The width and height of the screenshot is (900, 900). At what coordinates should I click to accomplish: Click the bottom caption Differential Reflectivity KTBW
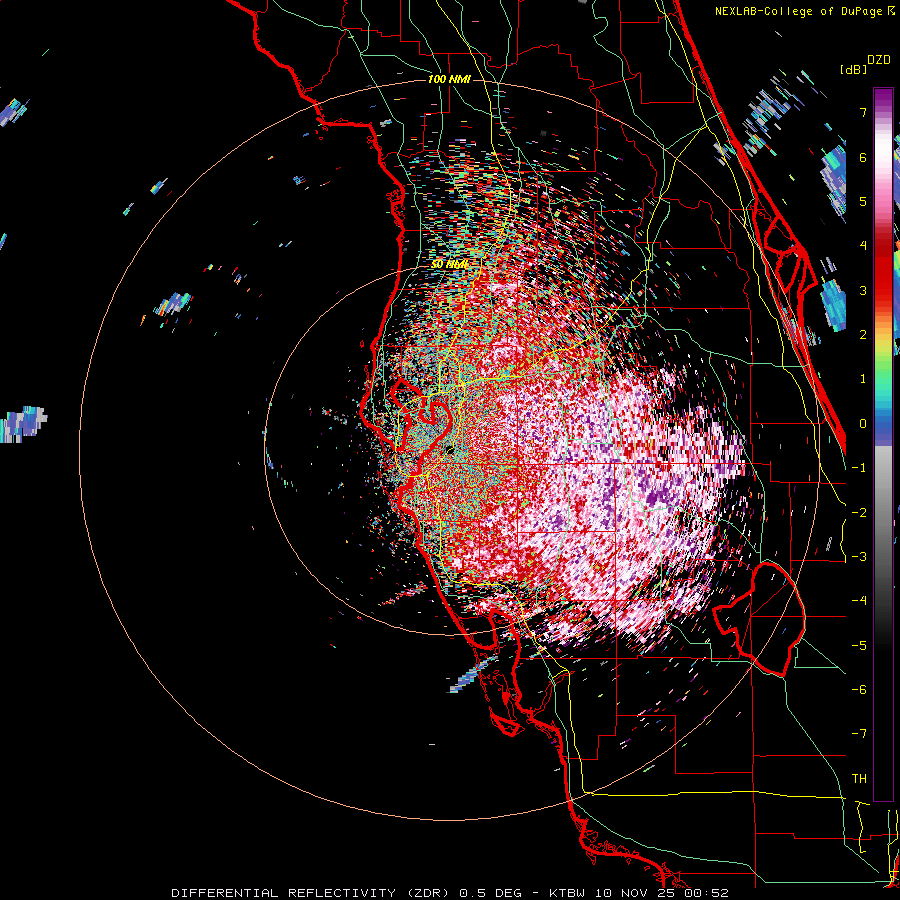point(450,893)
